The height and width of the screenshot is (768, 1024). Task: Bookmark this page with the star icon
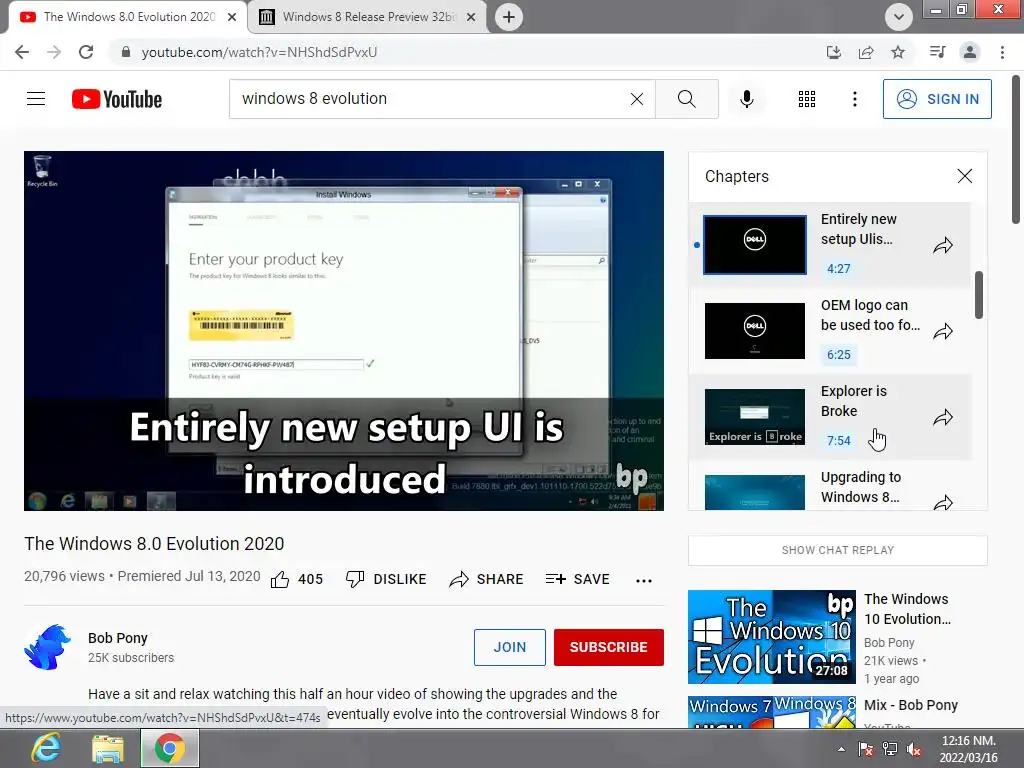coord(898,52)
